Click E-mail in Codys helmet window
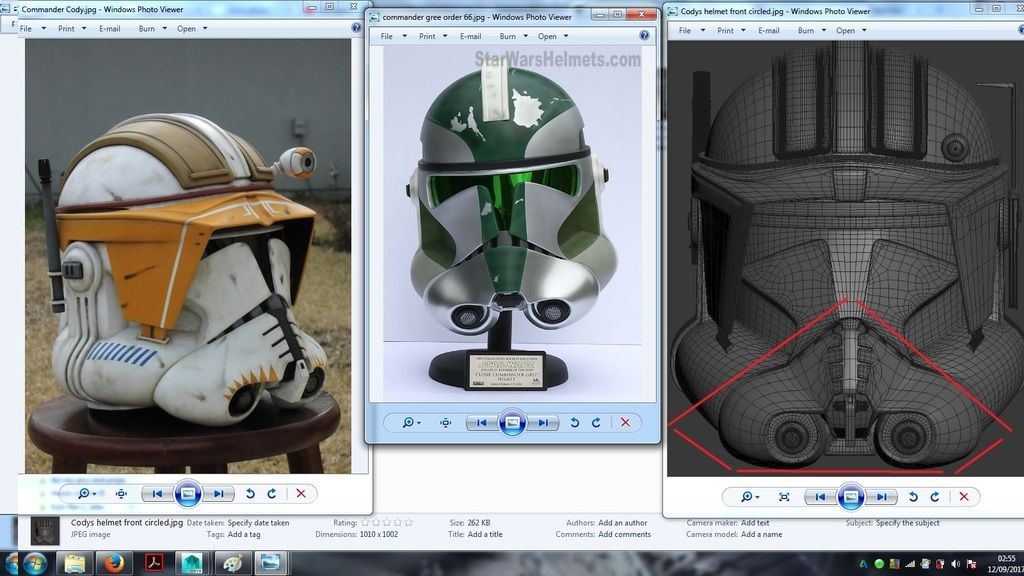This screenshot has width=1024, height=576. tap(769, 31)
